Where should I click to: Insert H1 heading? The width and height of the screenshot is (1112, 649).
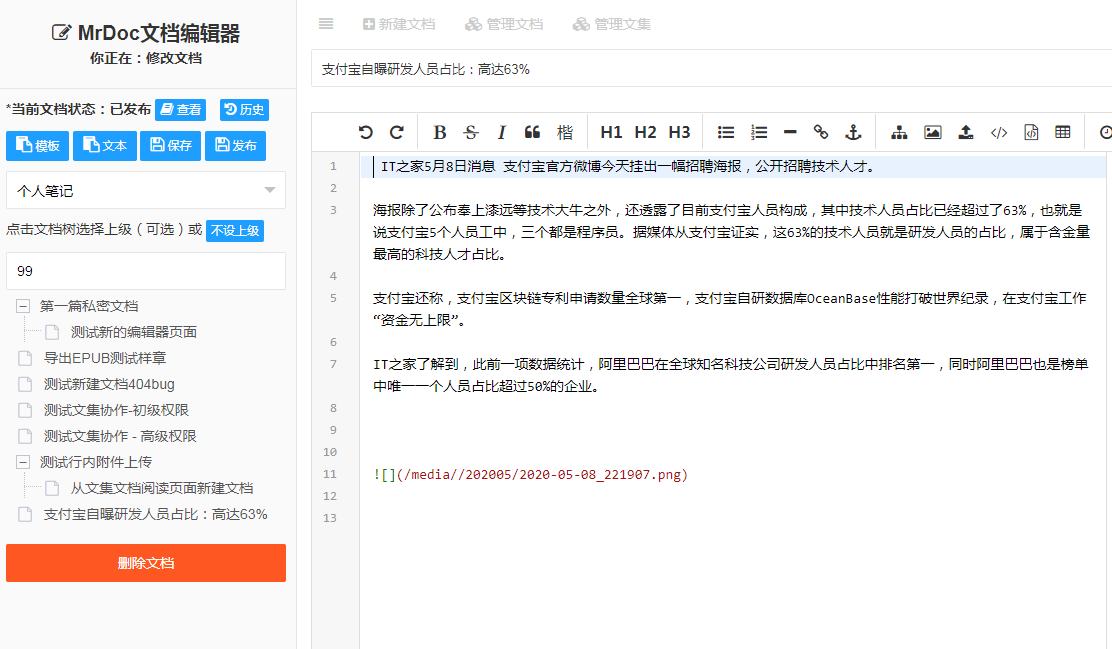[611, 132]
